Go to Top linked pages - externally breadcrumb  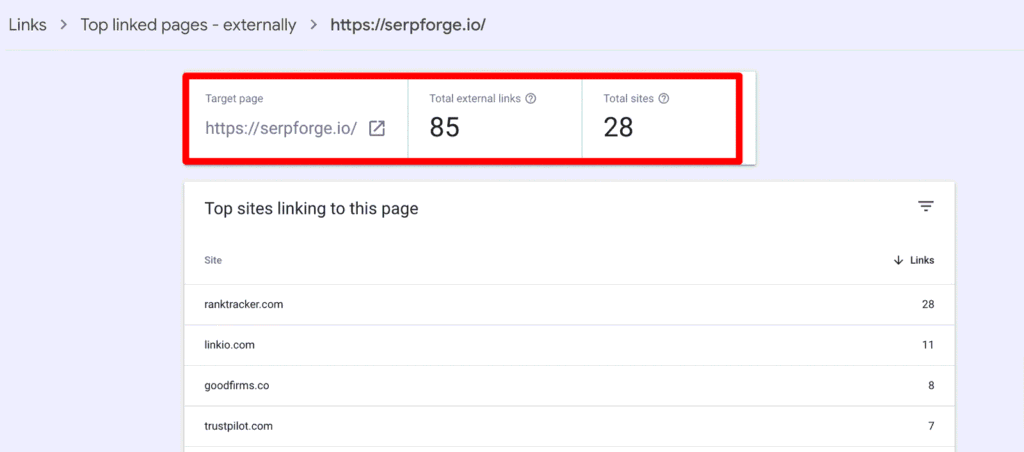[188, 25]
